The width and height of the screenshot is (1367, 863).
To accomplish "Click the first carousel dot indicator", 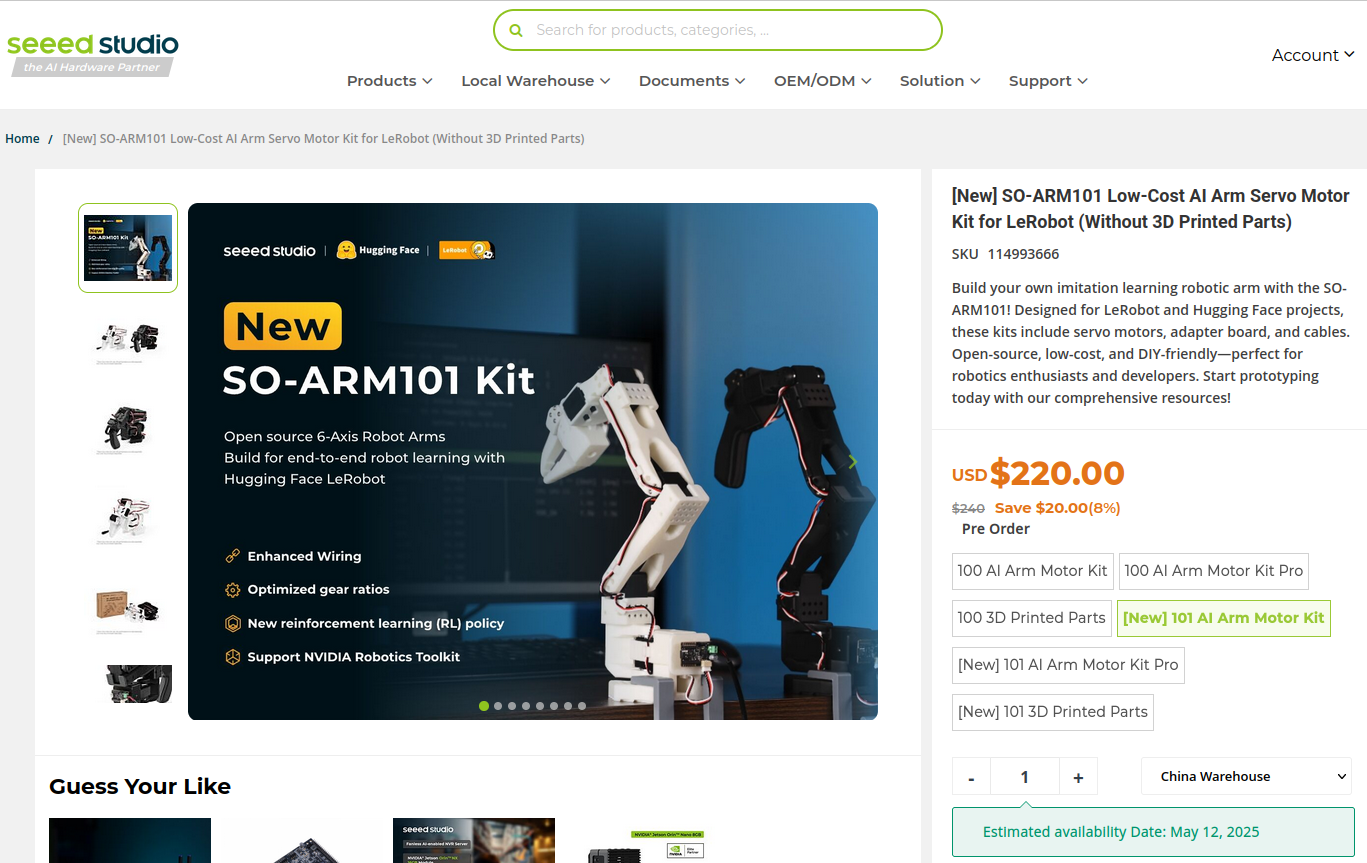I will 484,706.
